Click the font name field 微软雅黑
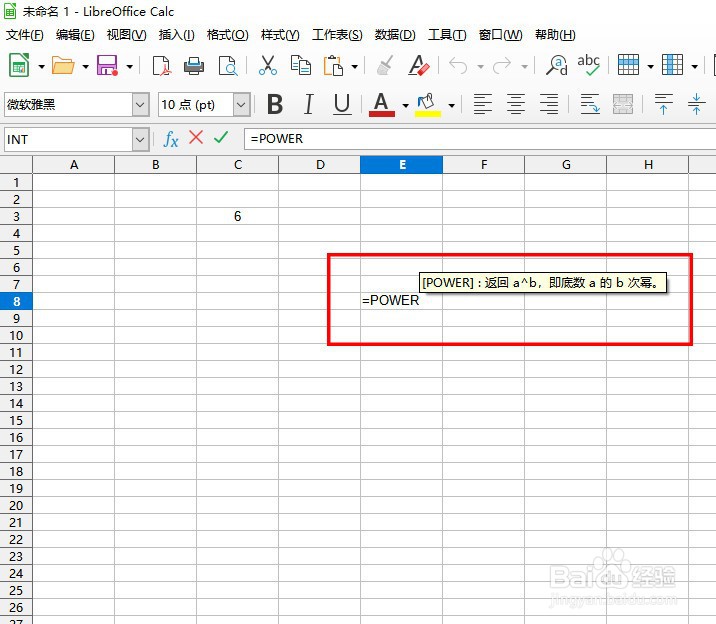The width and height of the screenshot is (716, 624). (68, 105)
